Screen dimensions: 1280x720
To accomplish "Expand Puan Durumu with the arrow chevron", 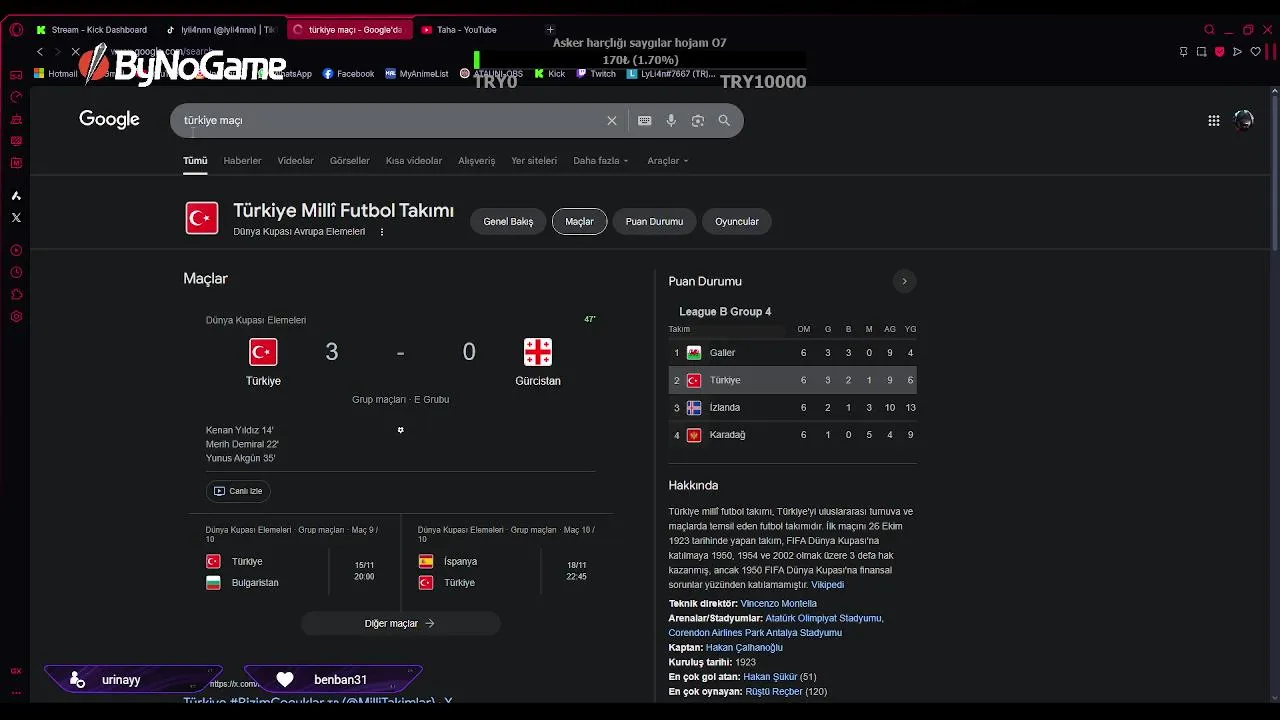I will coord(904,281).
